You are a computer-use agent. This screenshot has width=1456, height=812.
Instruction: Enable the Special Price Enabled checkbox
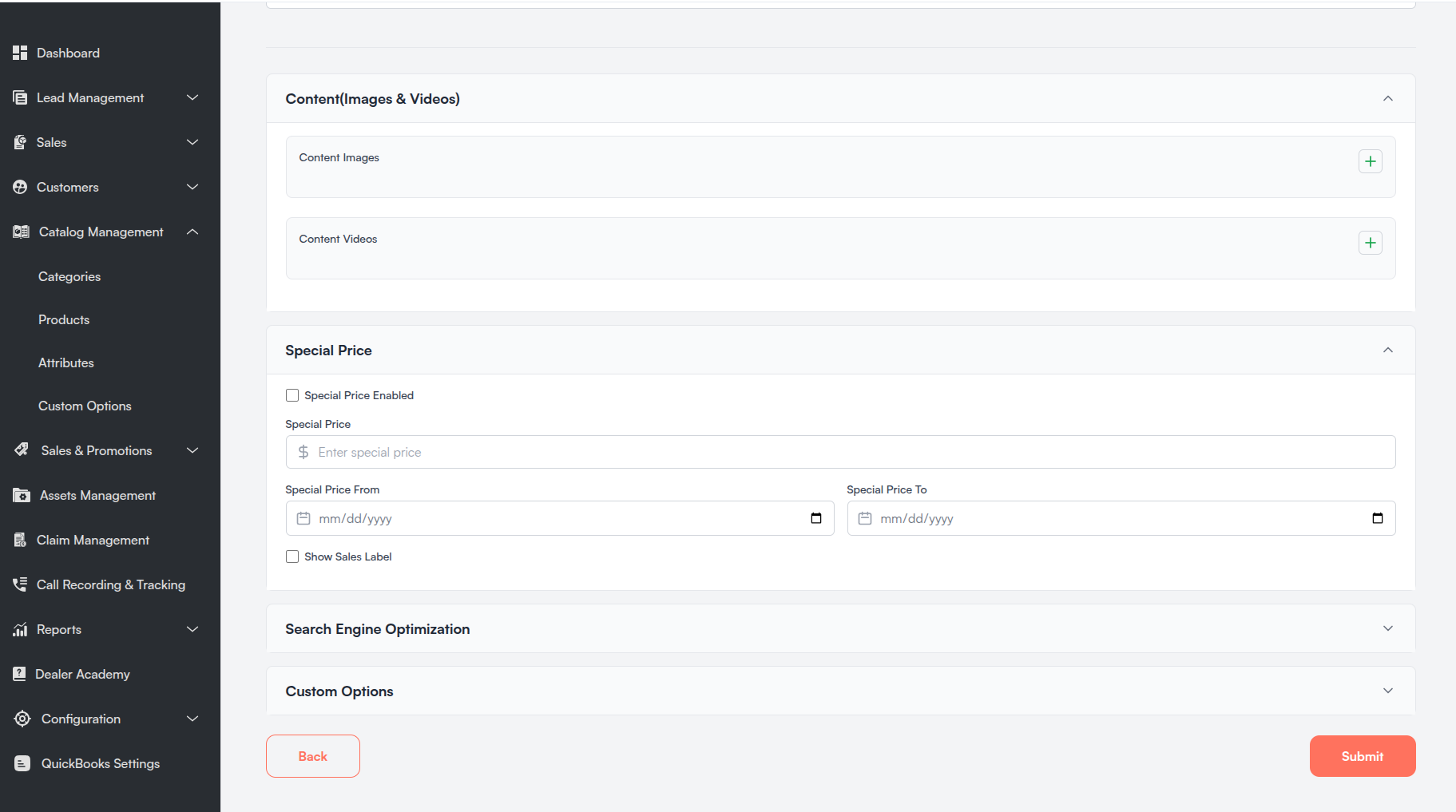click(292, 395)
